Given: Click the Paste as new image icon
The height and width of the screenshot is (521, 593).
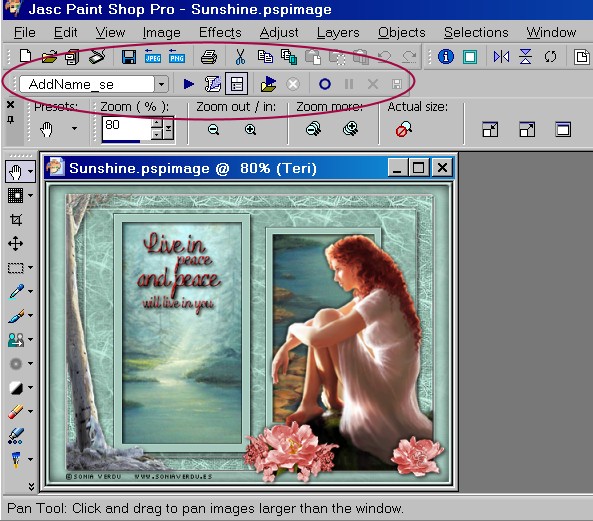Looking at the screenshot, I should point(313,57).
